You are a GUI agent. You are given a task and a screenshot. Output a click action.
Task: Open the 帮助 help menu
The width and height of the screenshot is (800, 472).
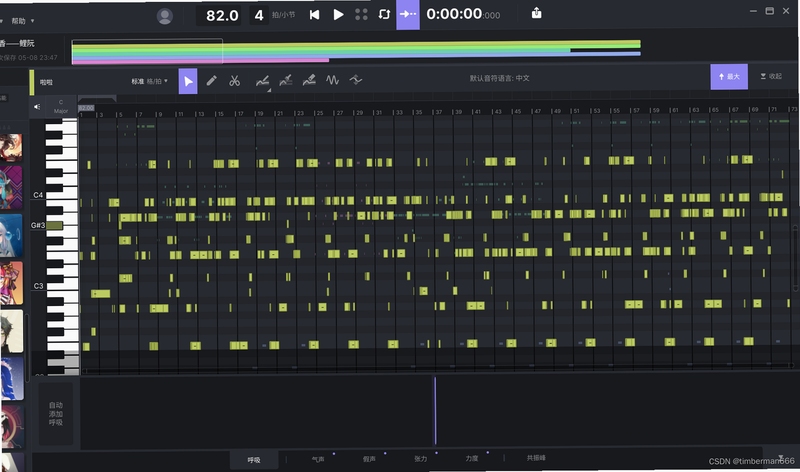22,21
